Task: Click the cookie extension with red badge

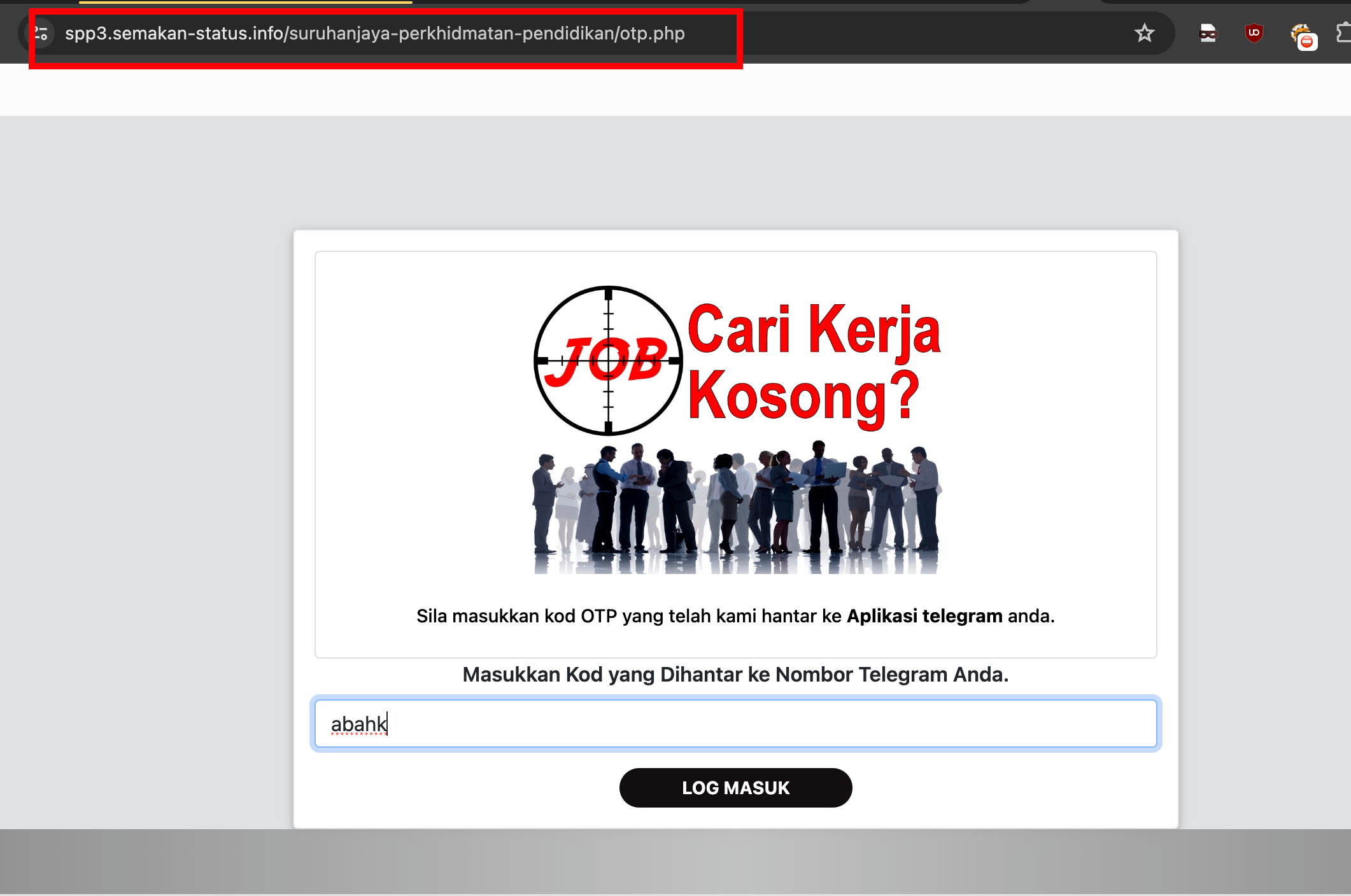Action: [1301, 35]
